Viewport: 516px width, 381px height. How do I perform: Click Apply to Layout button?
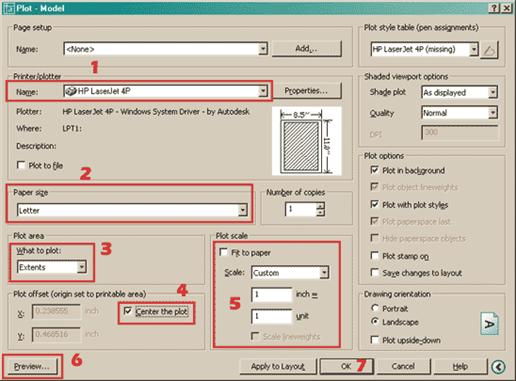(x=278, y=366)
